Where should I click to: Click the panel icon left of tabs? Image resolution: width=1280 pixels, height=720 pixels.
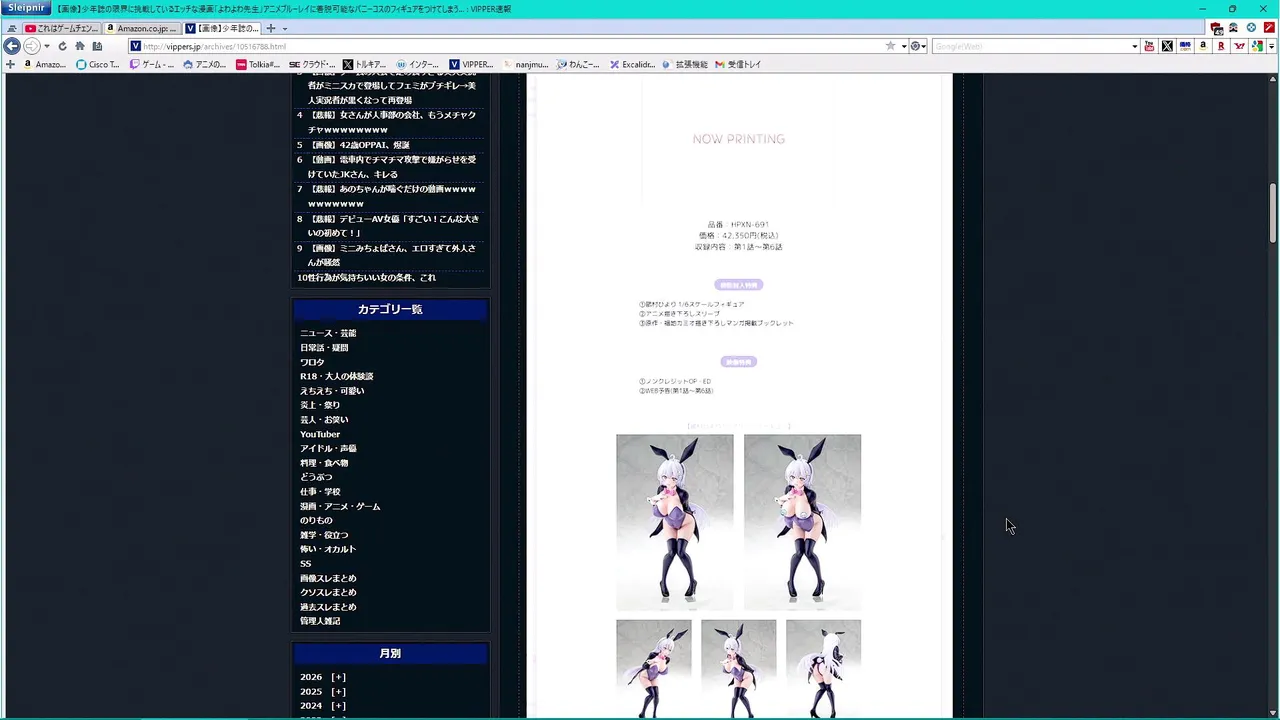11,28
